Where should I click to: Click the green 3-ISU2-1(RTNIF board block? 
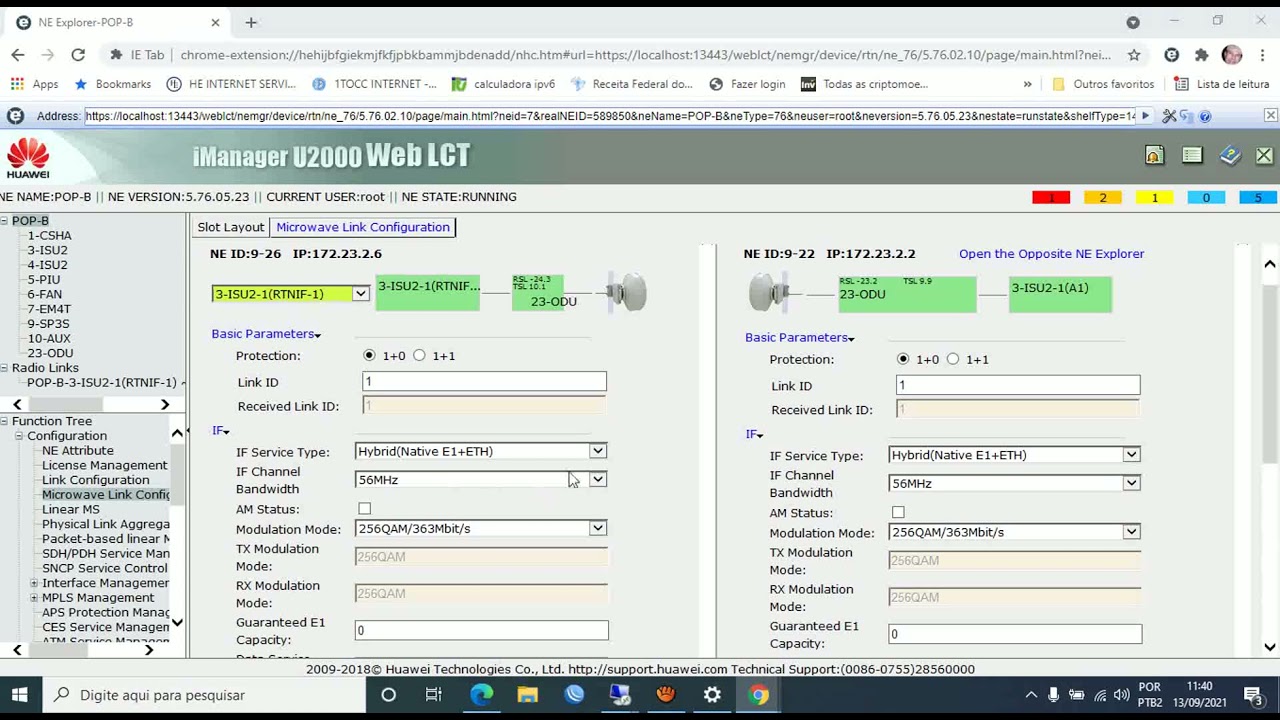pyautogui.click(x=428, y=293)
